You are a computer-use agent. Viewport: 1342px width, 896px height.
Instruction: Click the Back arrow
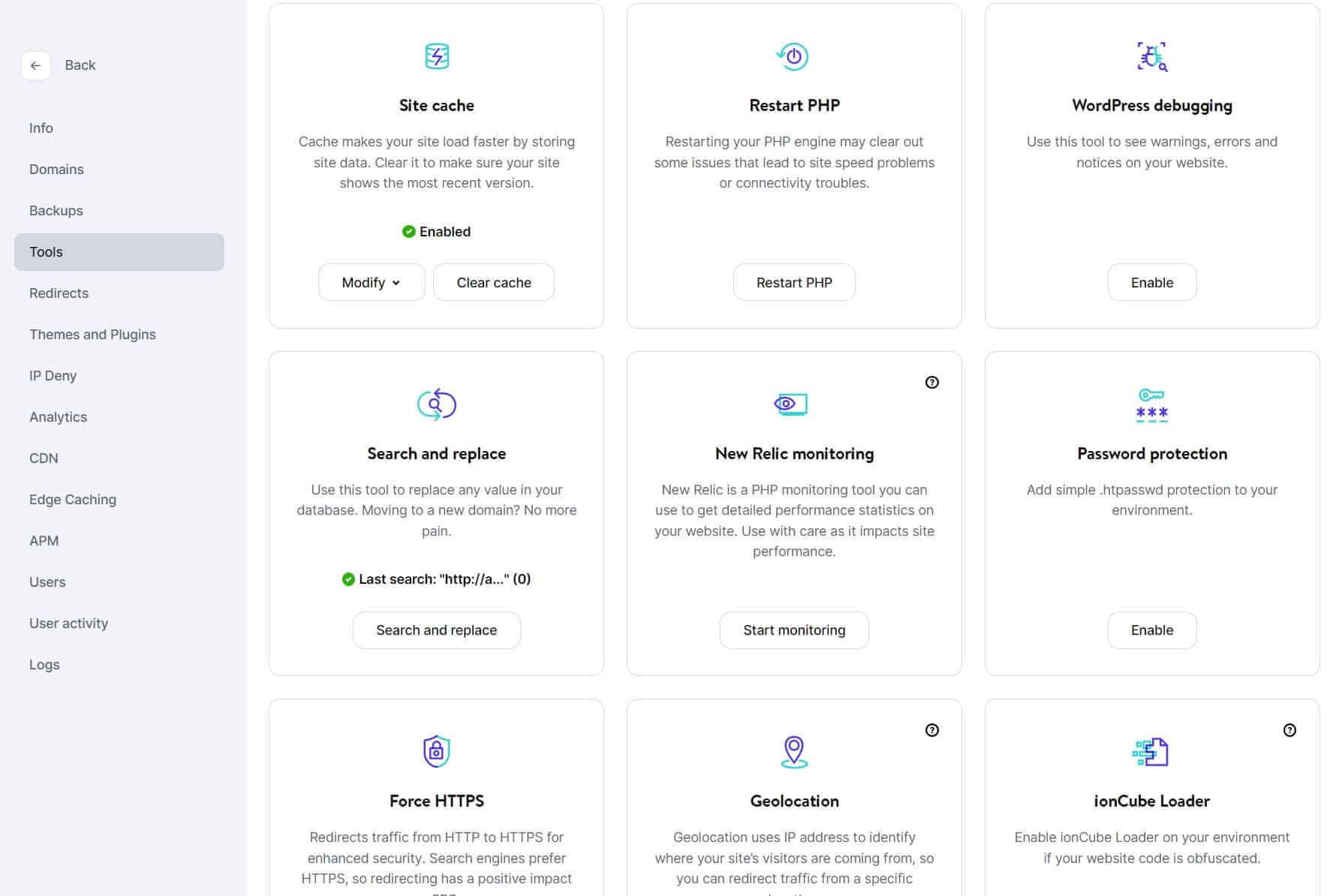35,65
